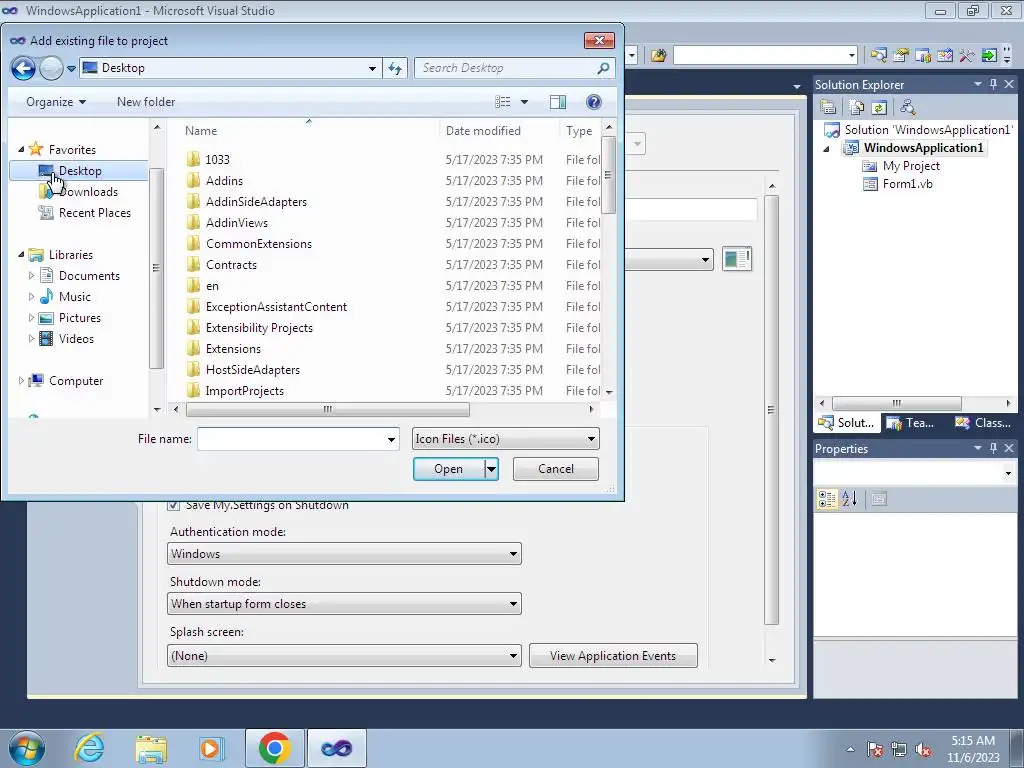The image size is (1024, 768).
Task: Cancel the add existing file dialog
Action: pos(556,469)
